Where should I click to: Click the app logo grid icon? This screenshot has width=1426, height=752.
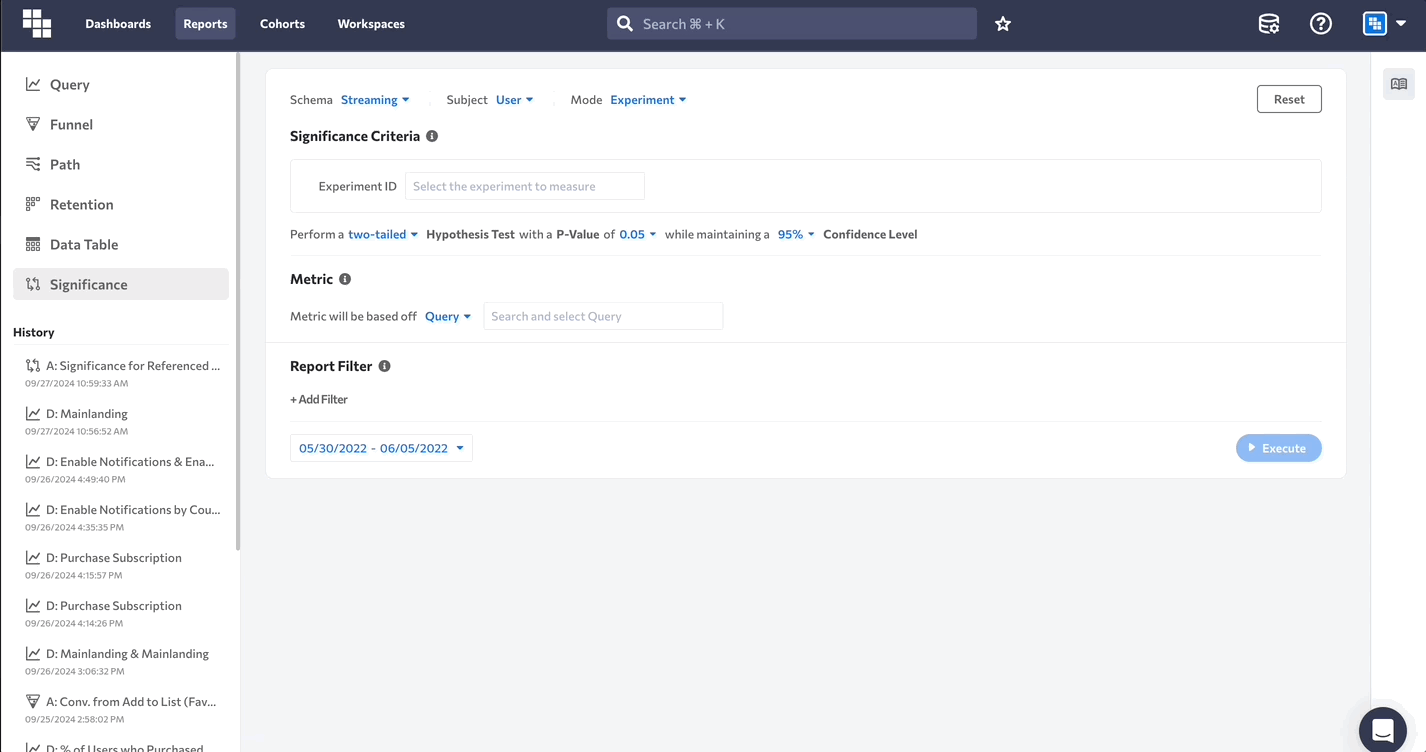pyautogui.click(x=37, y=23)
